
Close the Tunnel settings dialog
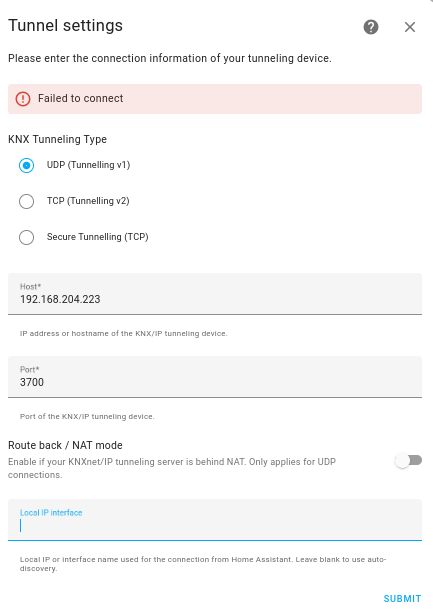pos(410,27)
